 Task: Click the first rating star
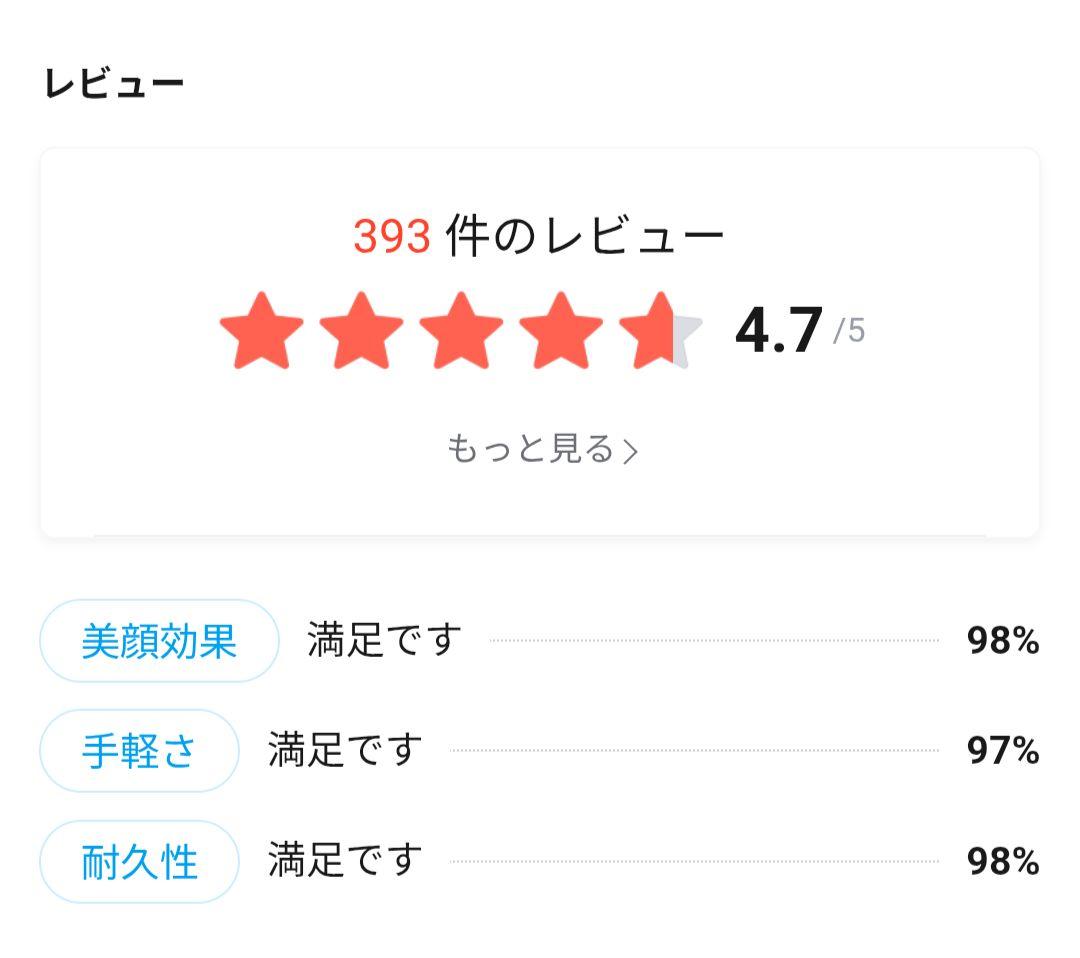(x=261, y=331)
